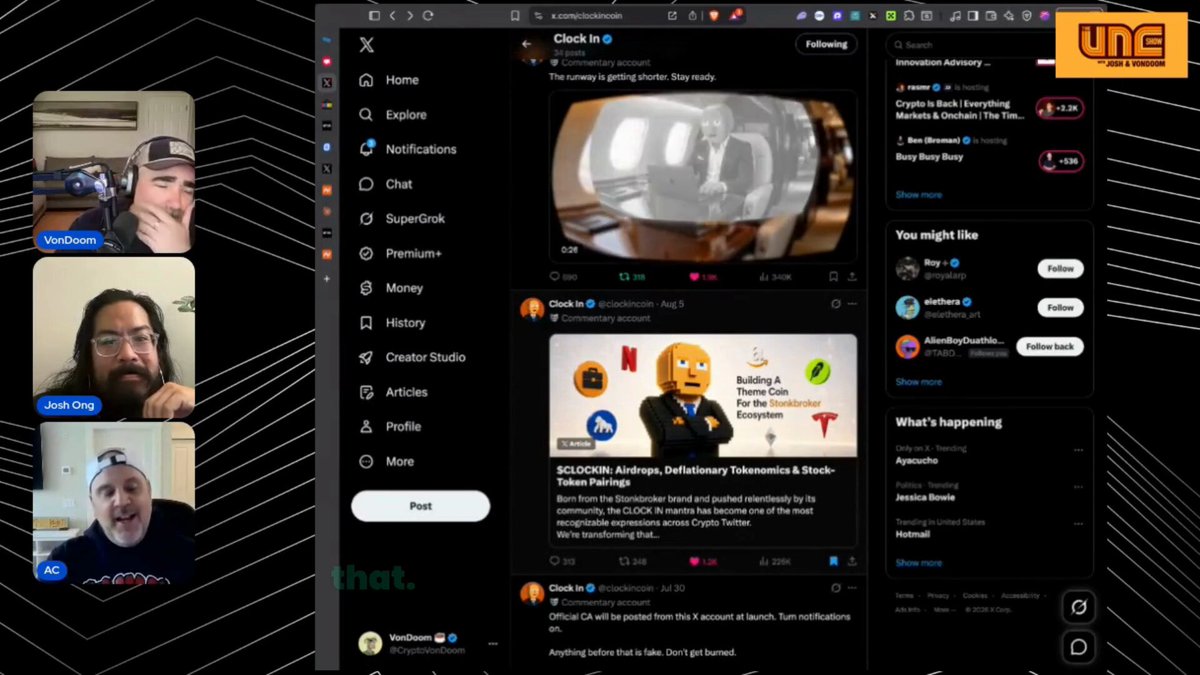Reply to article post showing 313
The image size is (1200, 675).
pos(563,562)
